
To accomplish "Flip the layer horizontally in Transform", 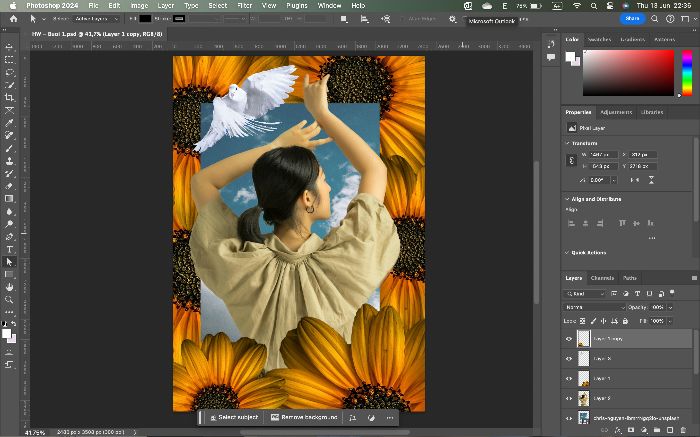I will pos(634,180).
